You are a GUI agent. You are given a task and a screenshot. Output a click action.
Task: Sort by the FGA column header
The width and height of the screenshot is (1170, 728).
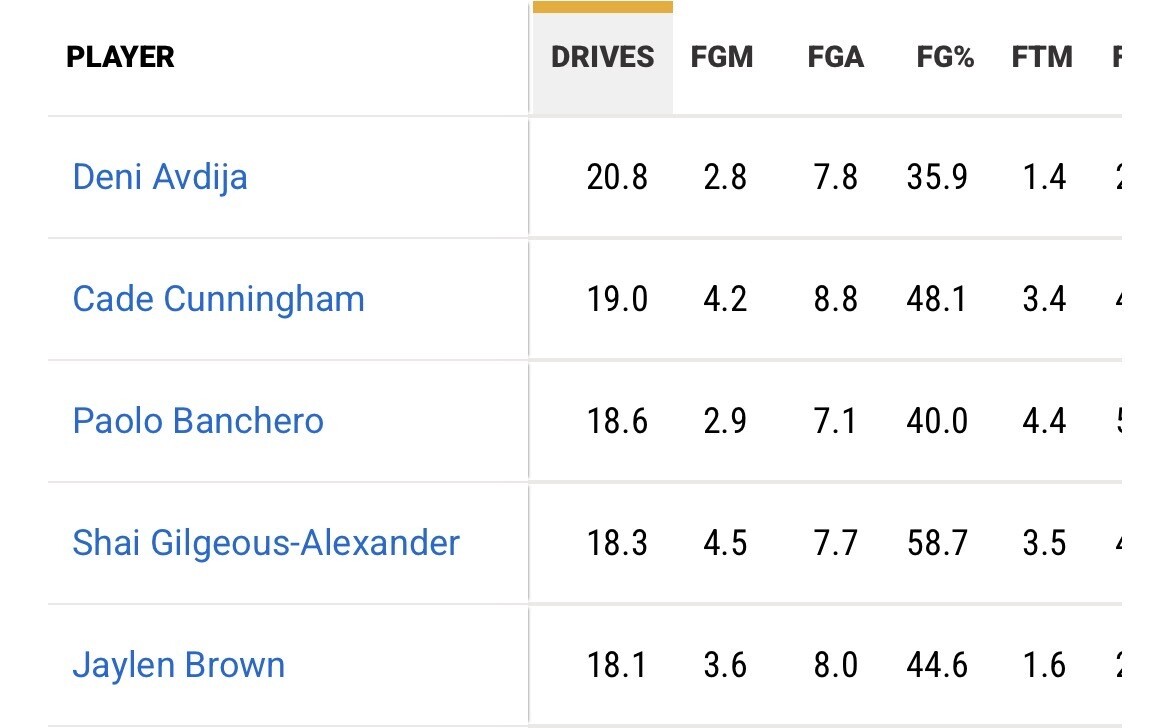click(836, 57)
